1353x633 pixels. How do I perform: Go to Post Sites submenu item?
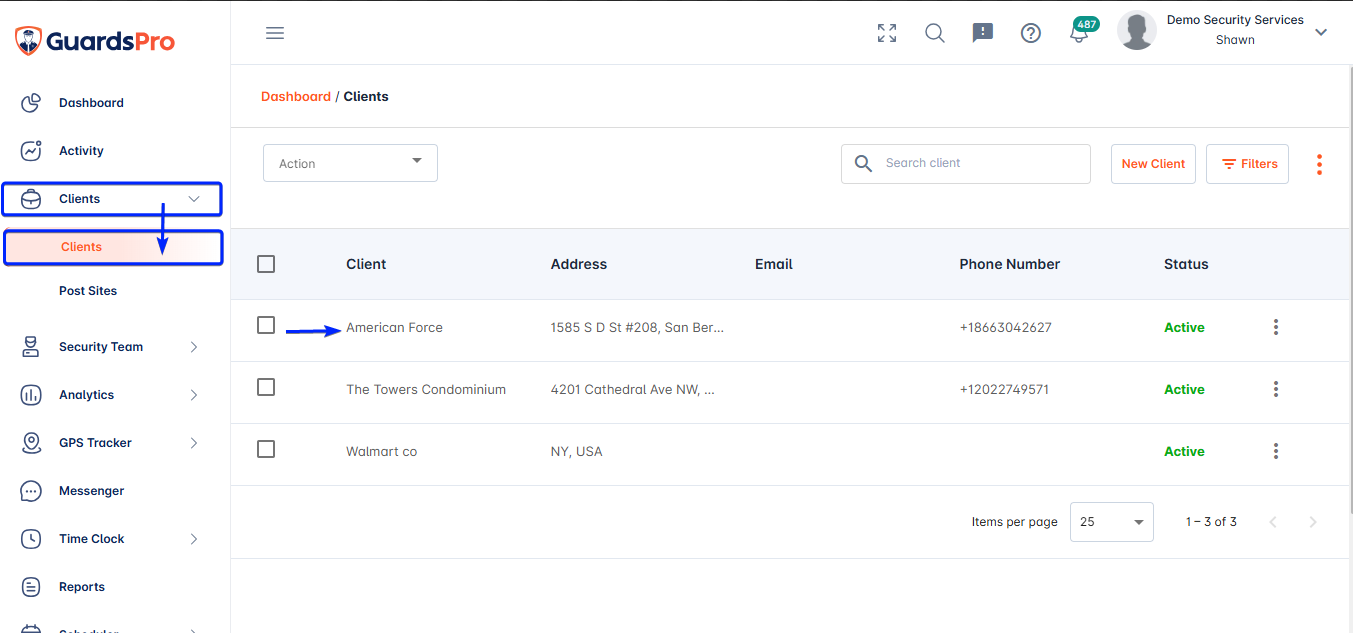pyautogui.click(x=88, y=291)
